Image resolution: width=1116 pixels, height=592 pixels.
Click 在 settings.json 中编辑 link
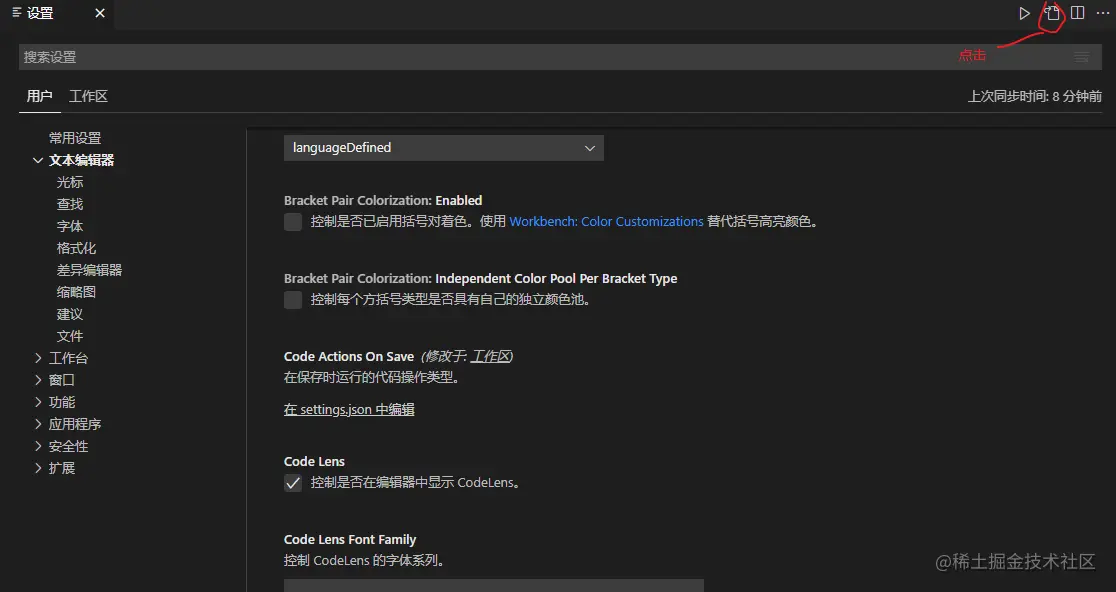tap(349, 410)
